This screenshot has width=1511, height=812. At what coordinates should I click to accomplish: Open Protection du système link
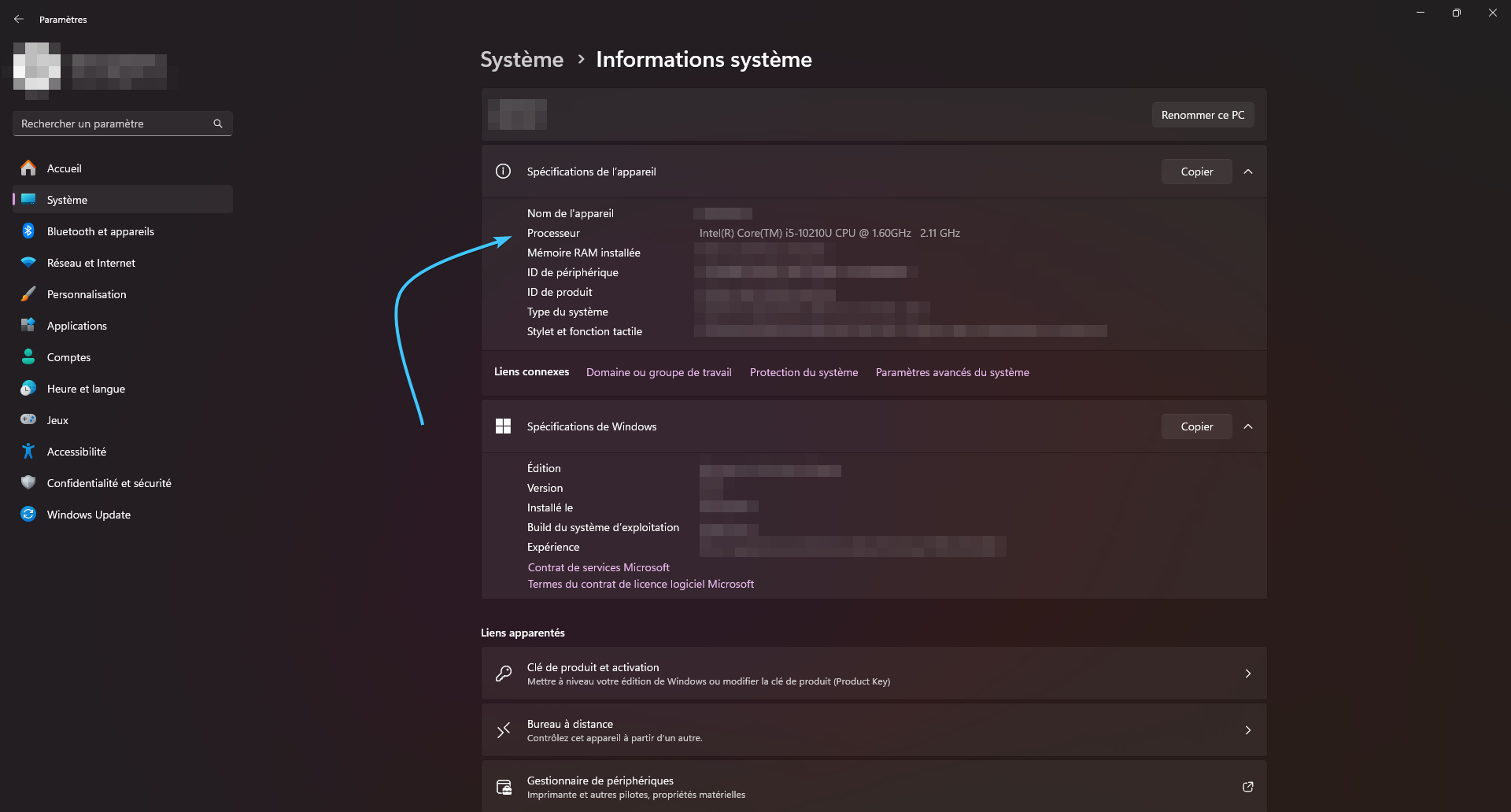tap(804, 372)
